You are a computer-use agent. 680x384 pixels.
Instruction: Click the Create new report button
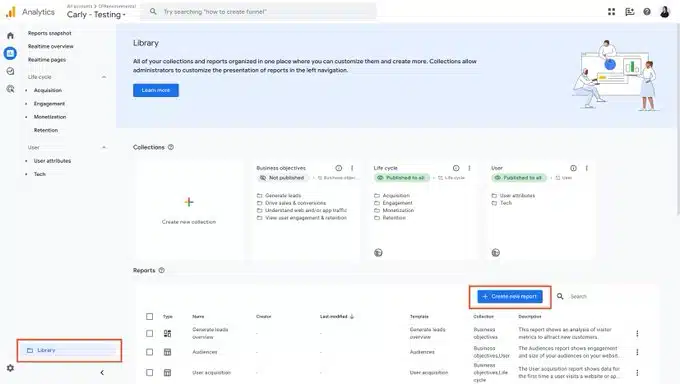[x=510, y=296]
